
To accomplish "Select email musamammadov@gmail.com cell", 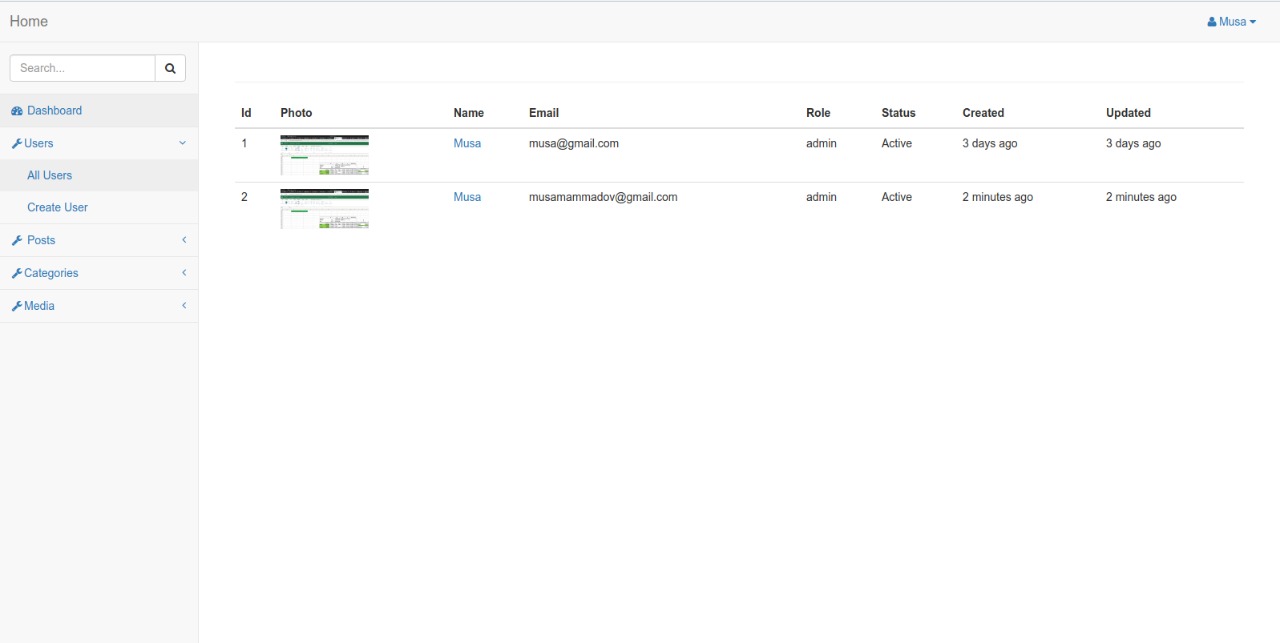I will [x=603, y=197].
